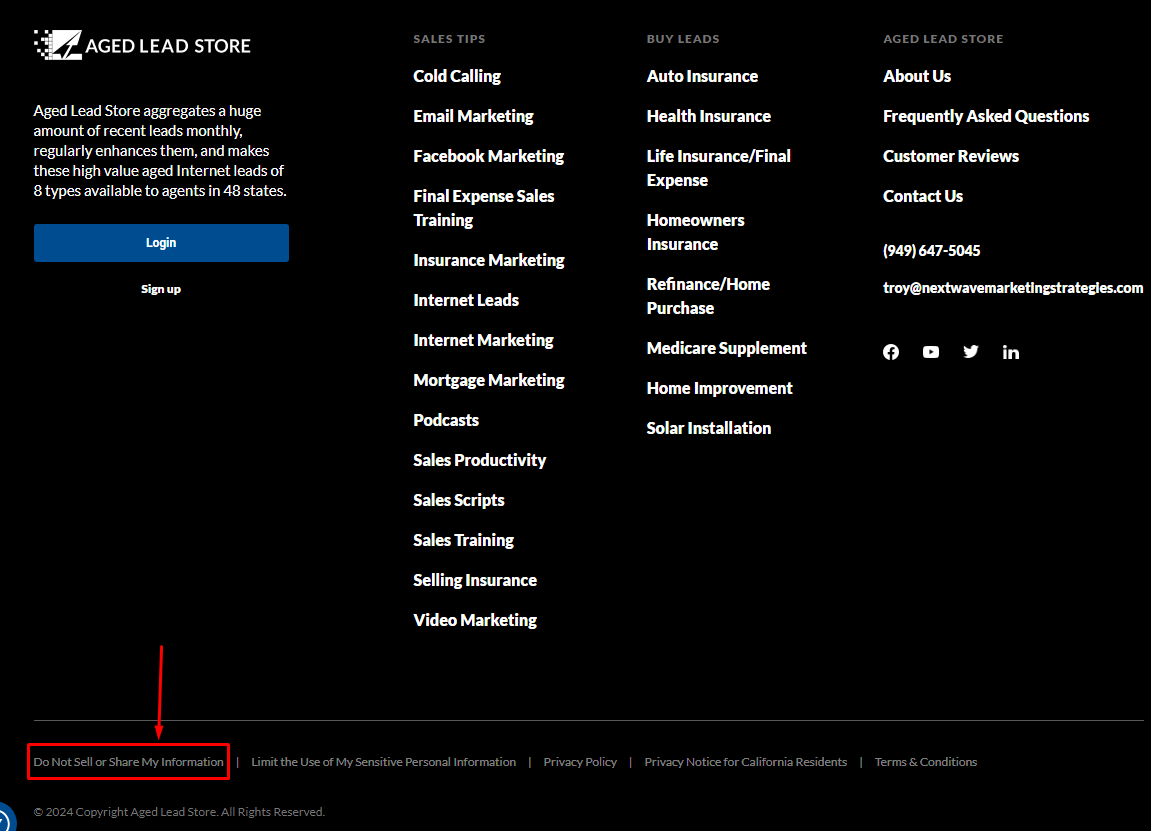The width and height of the screenshot is (1151, 831).
Task: Click the troy@nextwavemarketingstrategies.com email
Action: 1013,288
